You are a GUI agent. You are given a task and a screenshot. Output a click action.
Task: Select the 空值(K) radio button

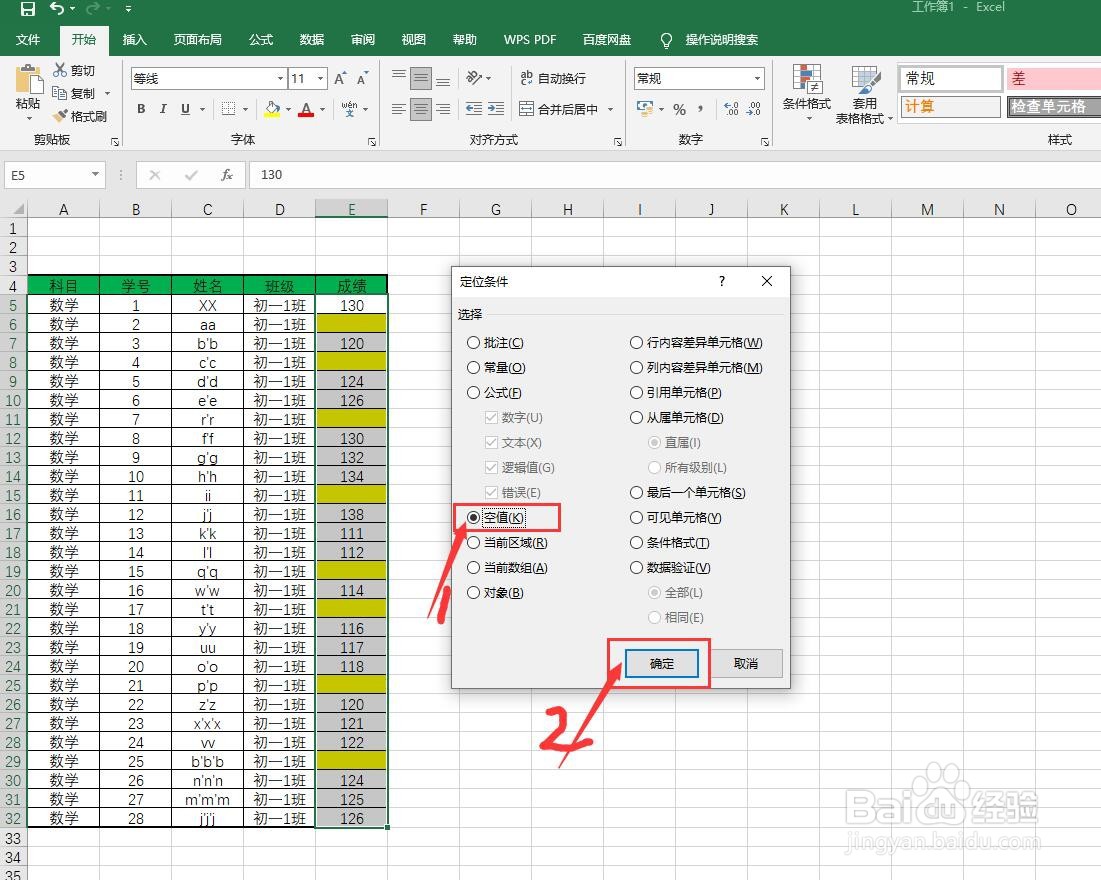[x=473, y=517]
